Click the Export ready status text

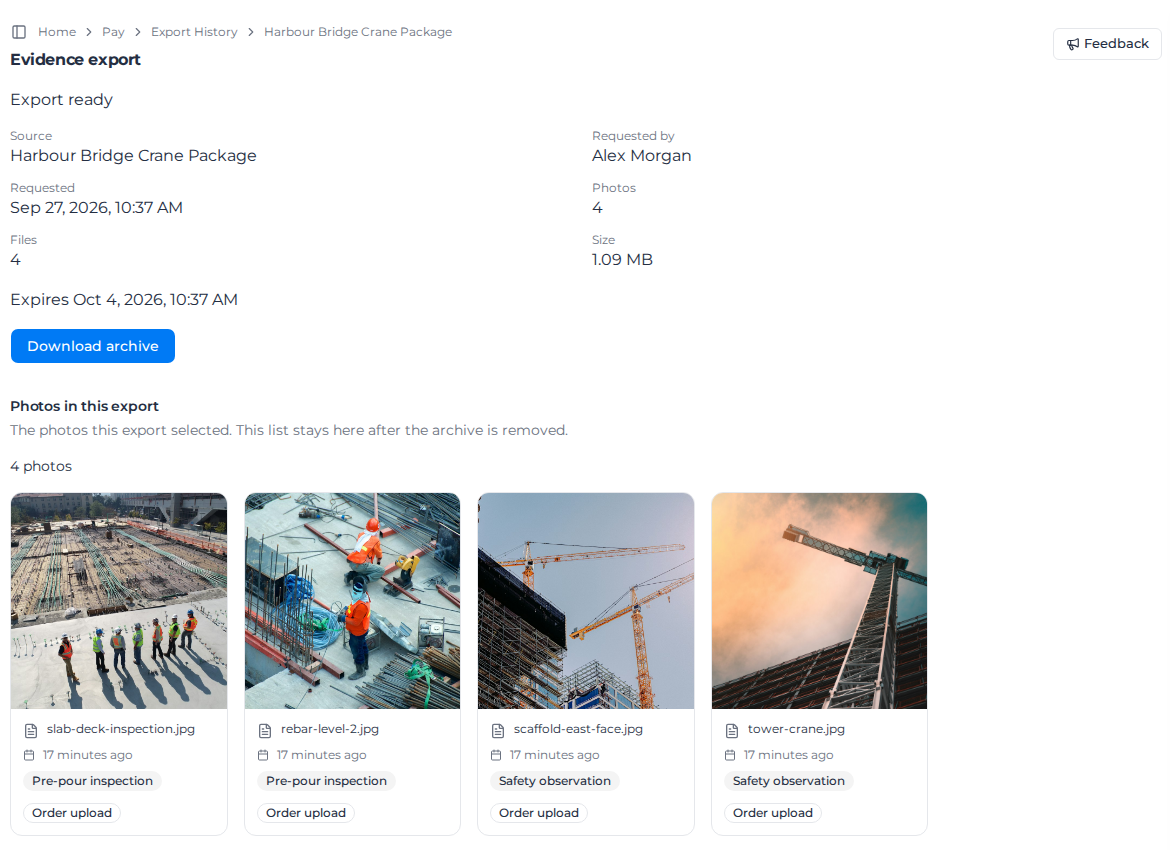tap(61, 99)
